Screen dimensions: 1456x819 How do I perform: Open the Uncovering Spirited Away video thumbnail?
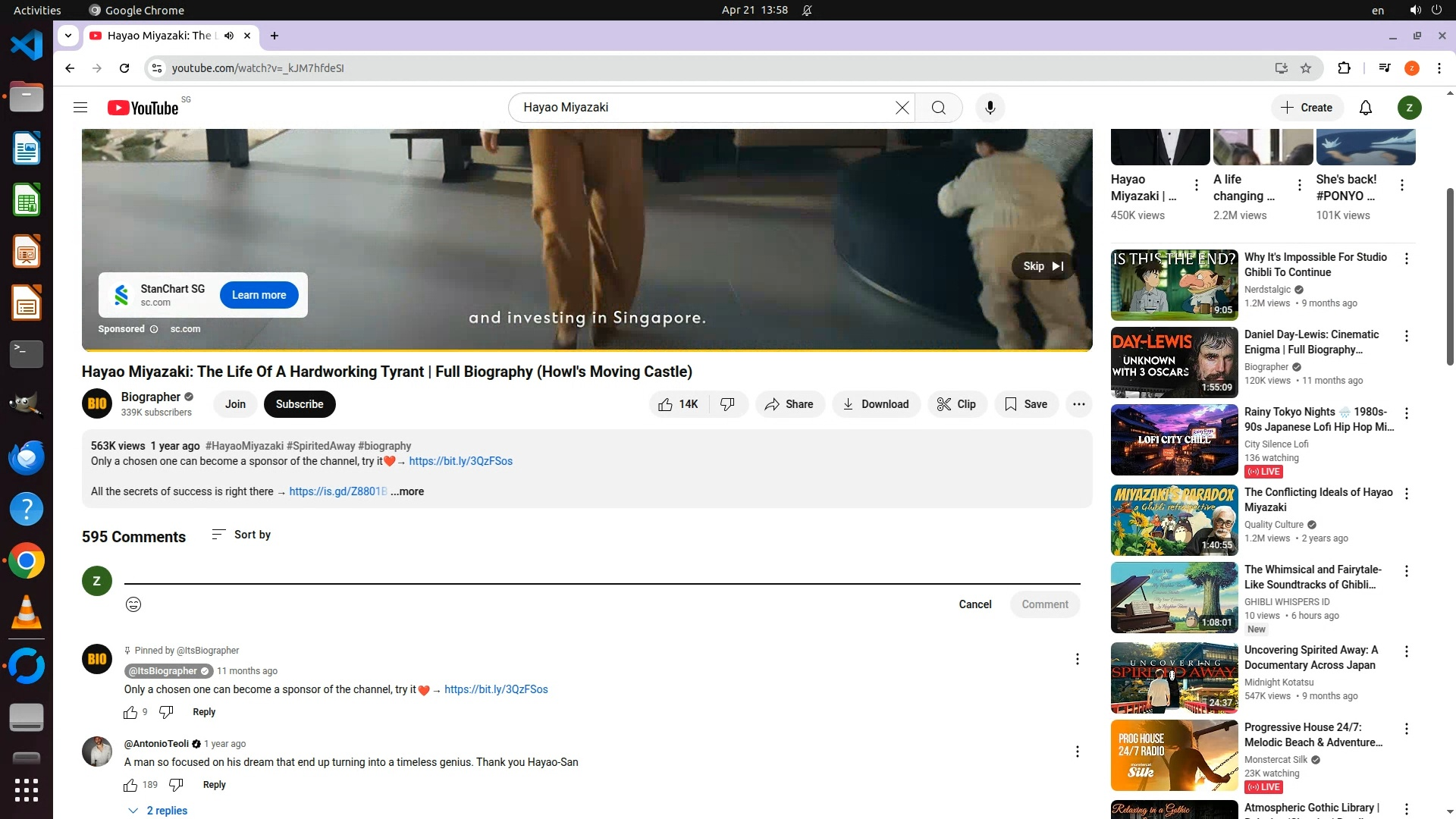pos(1174,678)
